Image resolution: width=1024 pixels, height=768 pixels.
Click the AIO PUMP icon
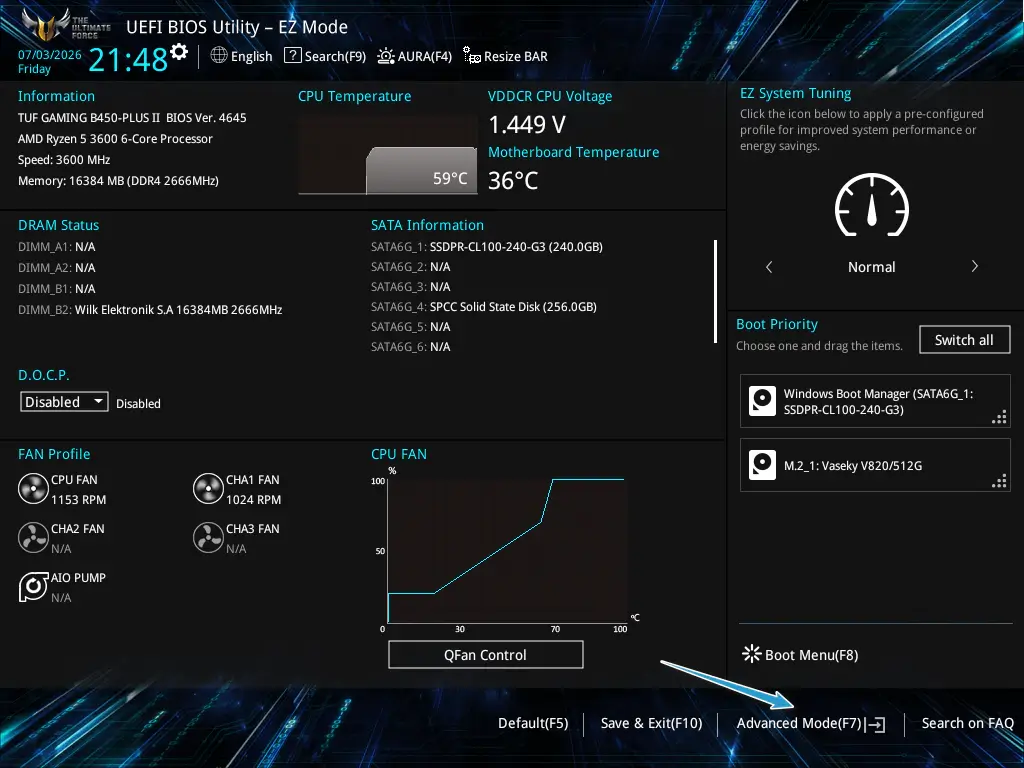[x=33, y=586]
